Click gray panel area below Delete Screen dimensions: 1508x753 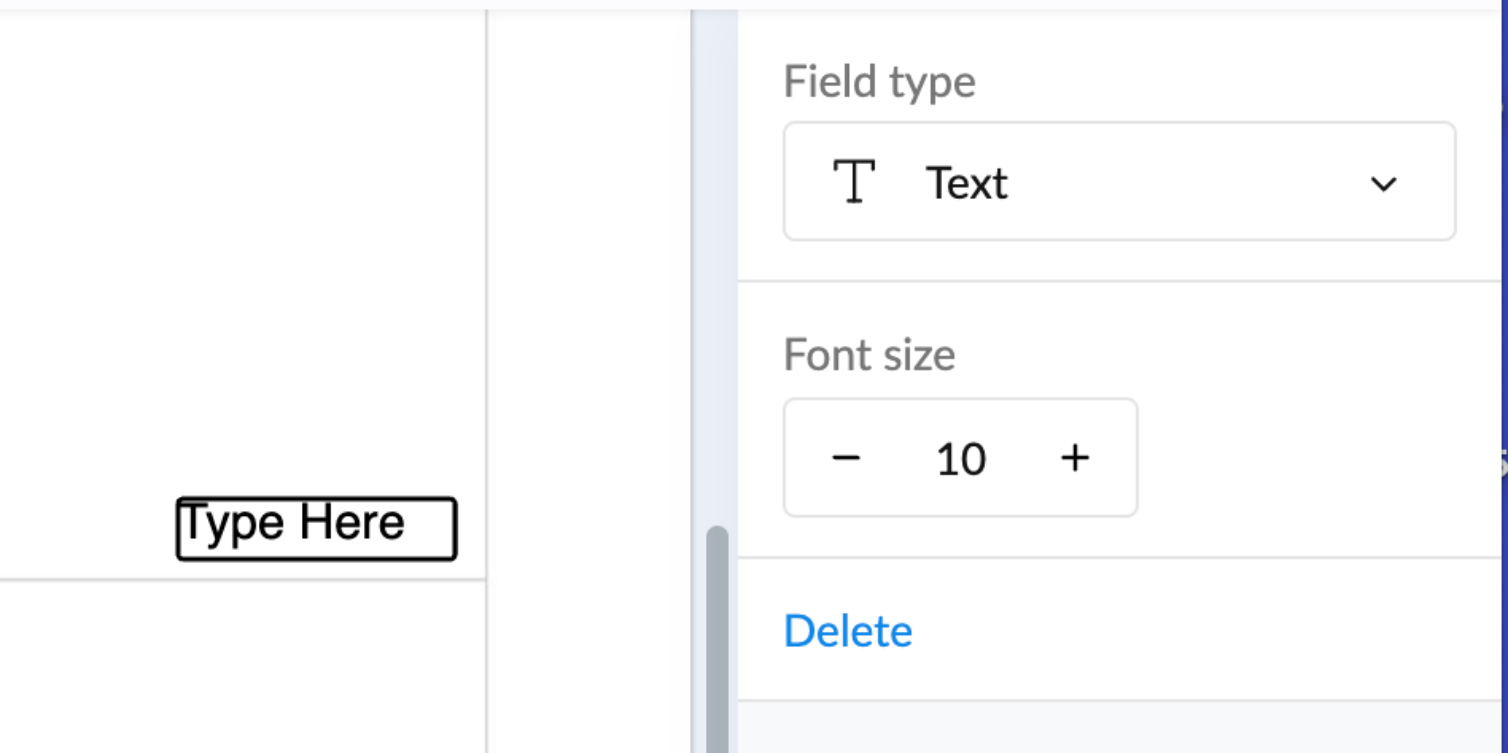tap(1120, 727)
